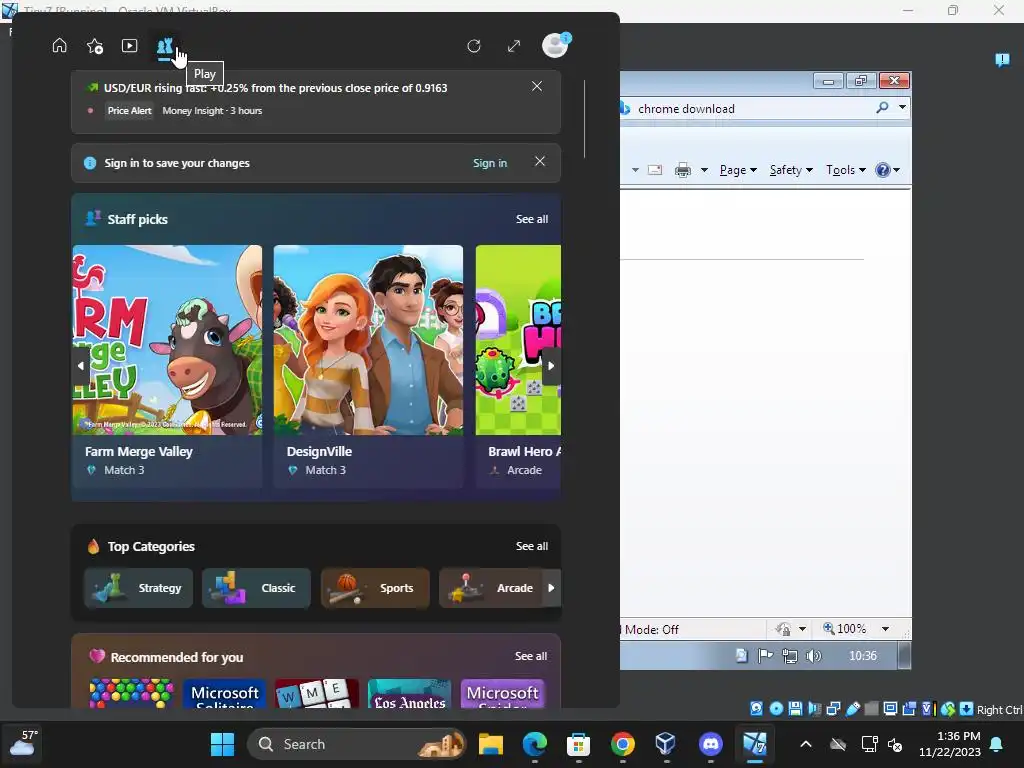
Task: Open Microsoft Solitaire recommended game
Action: [x=225, y=693]
